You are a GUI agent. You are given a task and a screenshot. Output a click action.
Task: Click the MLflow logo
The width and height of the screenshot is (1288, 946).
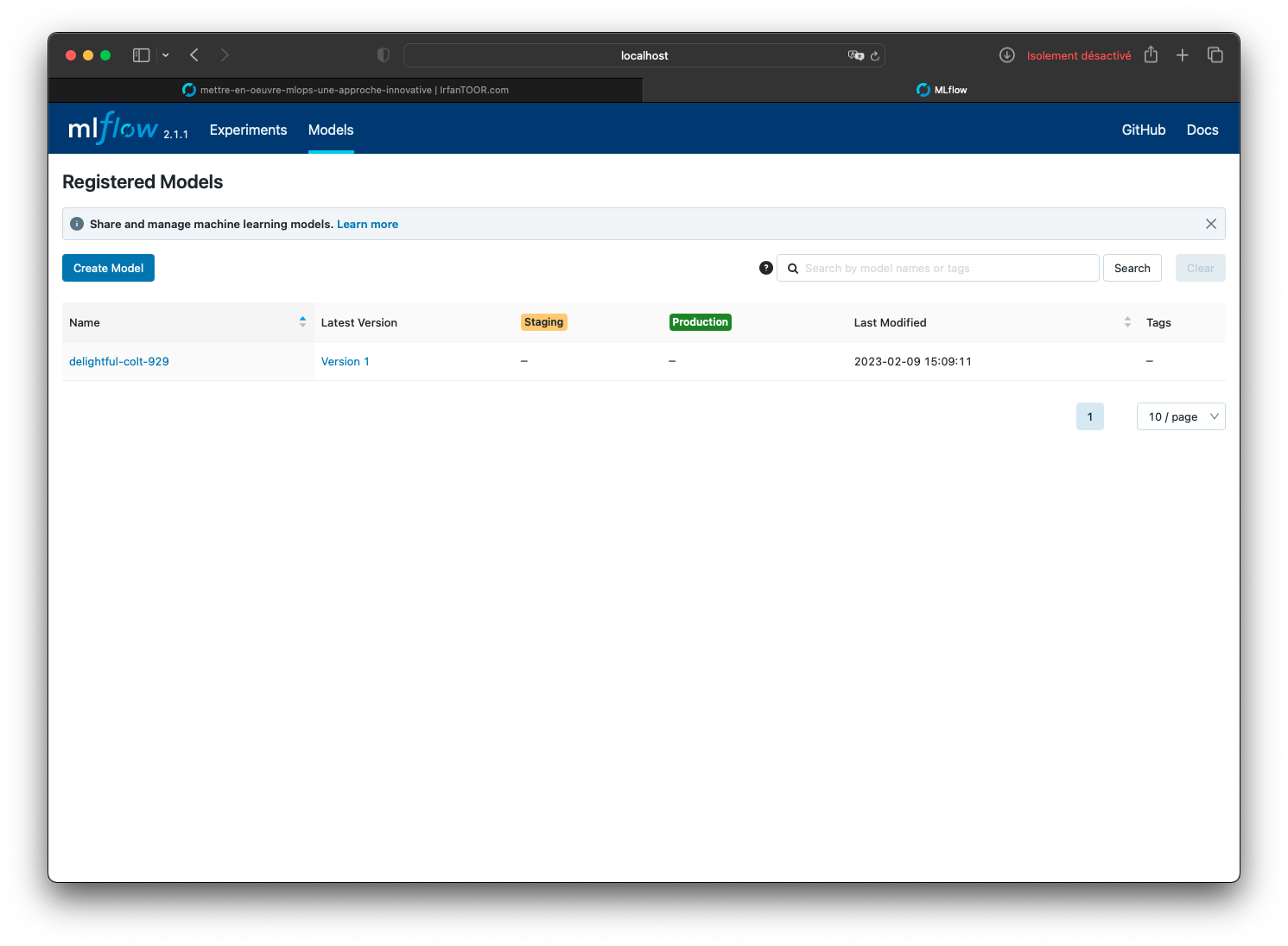(114, 128)
